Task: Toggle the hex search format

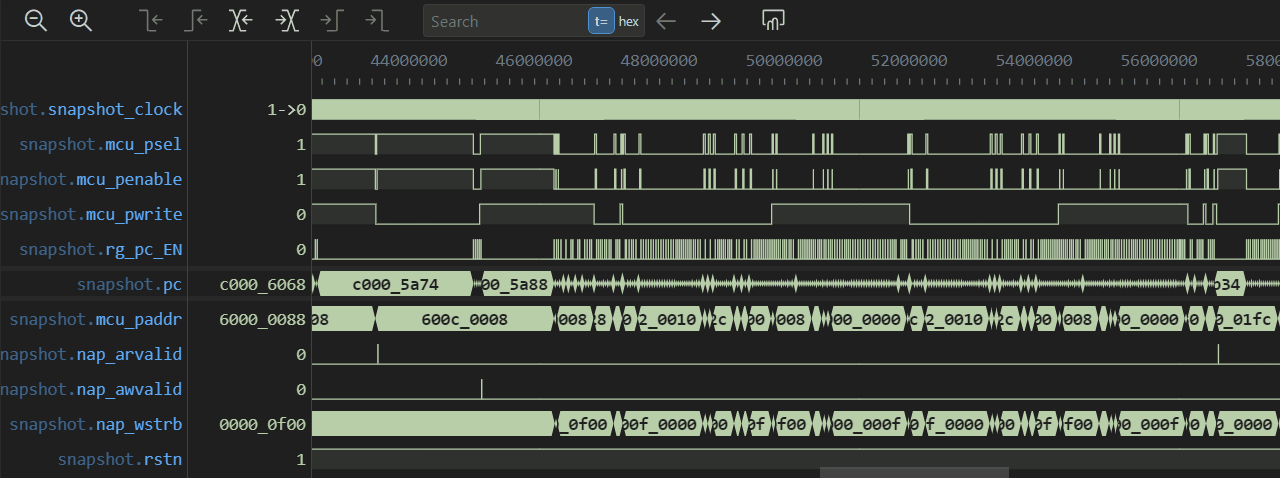Action: [x=629, y=21]
